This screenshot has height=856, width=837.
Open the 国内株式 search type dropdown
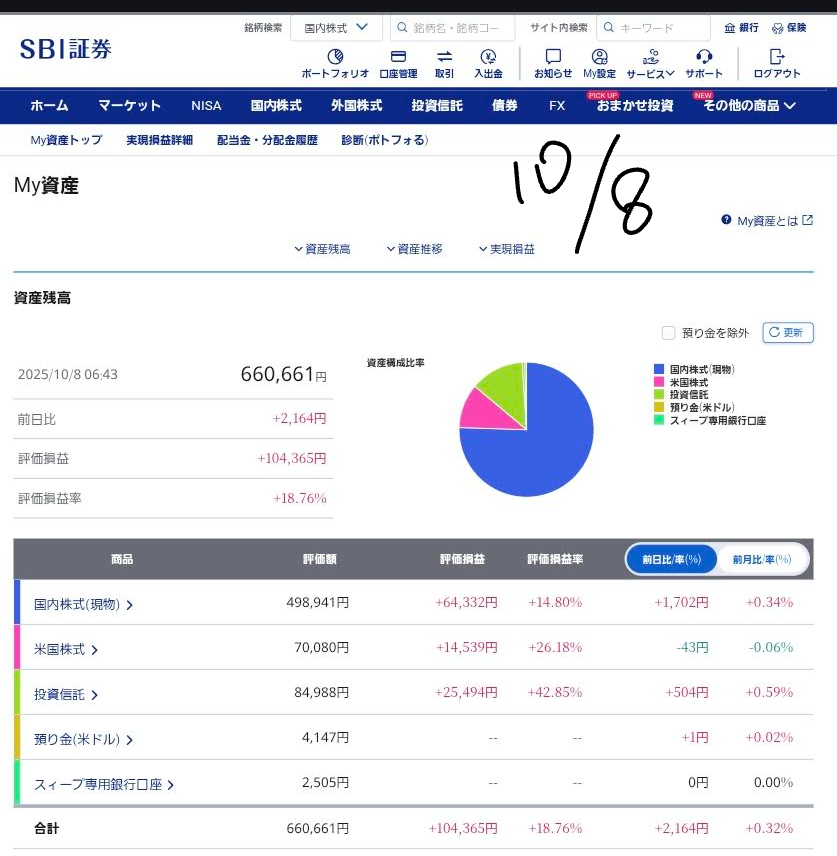point(336,28)
